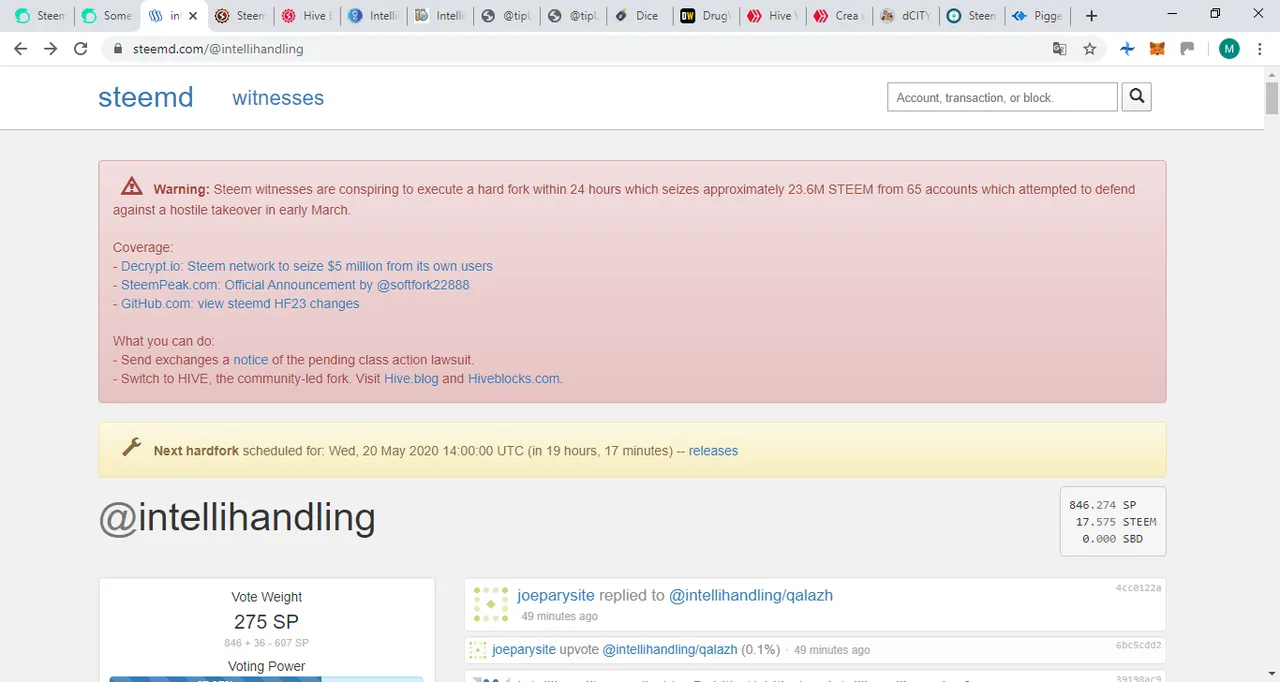
Task: Switch to the Some tab
Action: [105, 16]
